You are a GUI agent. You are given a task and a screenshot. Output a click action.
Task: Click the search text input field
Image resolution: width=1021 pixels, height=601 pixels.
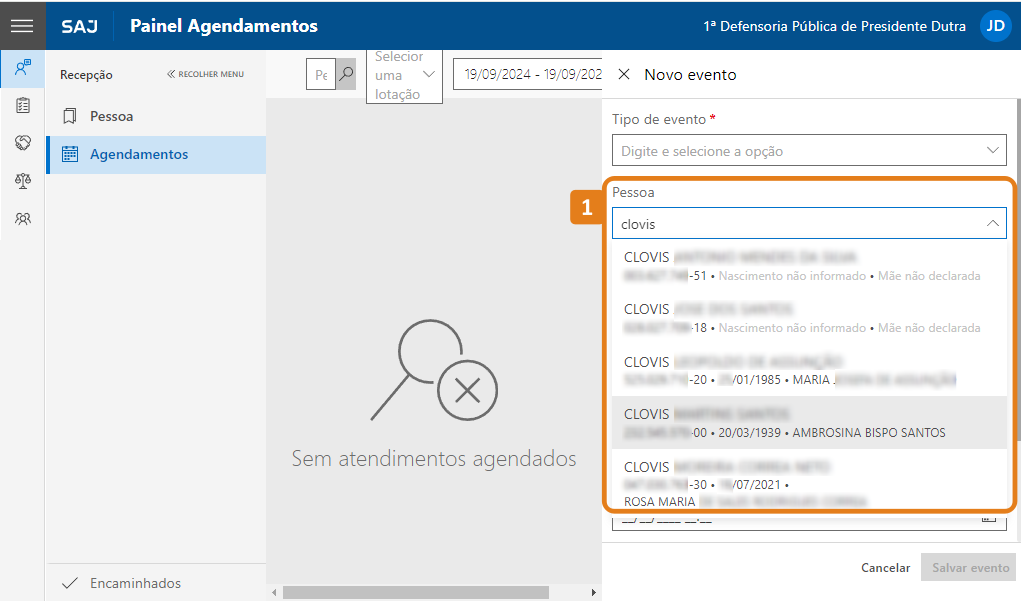click(321, 74)
